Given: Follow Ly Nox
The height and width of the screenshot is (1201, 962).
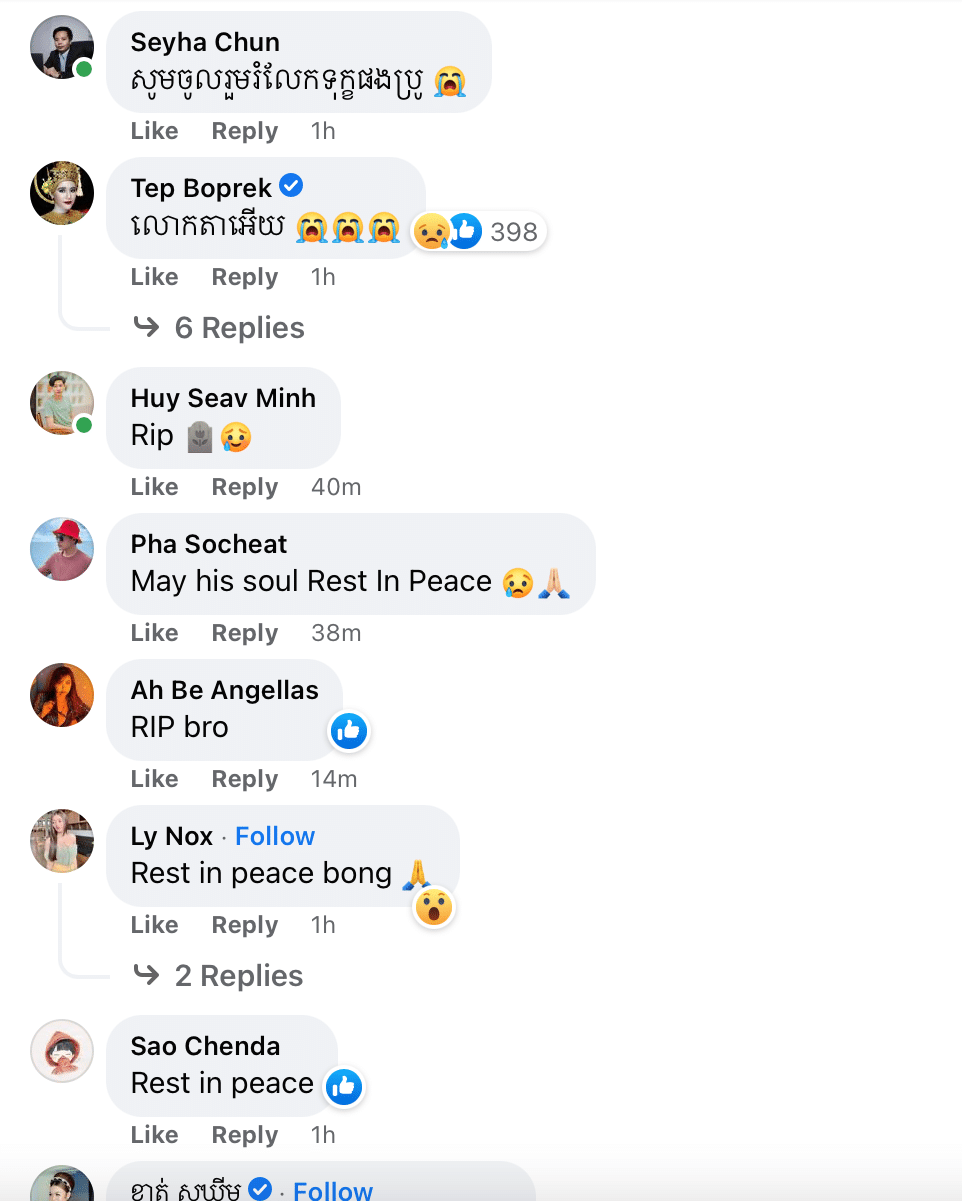Looking at the screenshot, I should point(275,836).
